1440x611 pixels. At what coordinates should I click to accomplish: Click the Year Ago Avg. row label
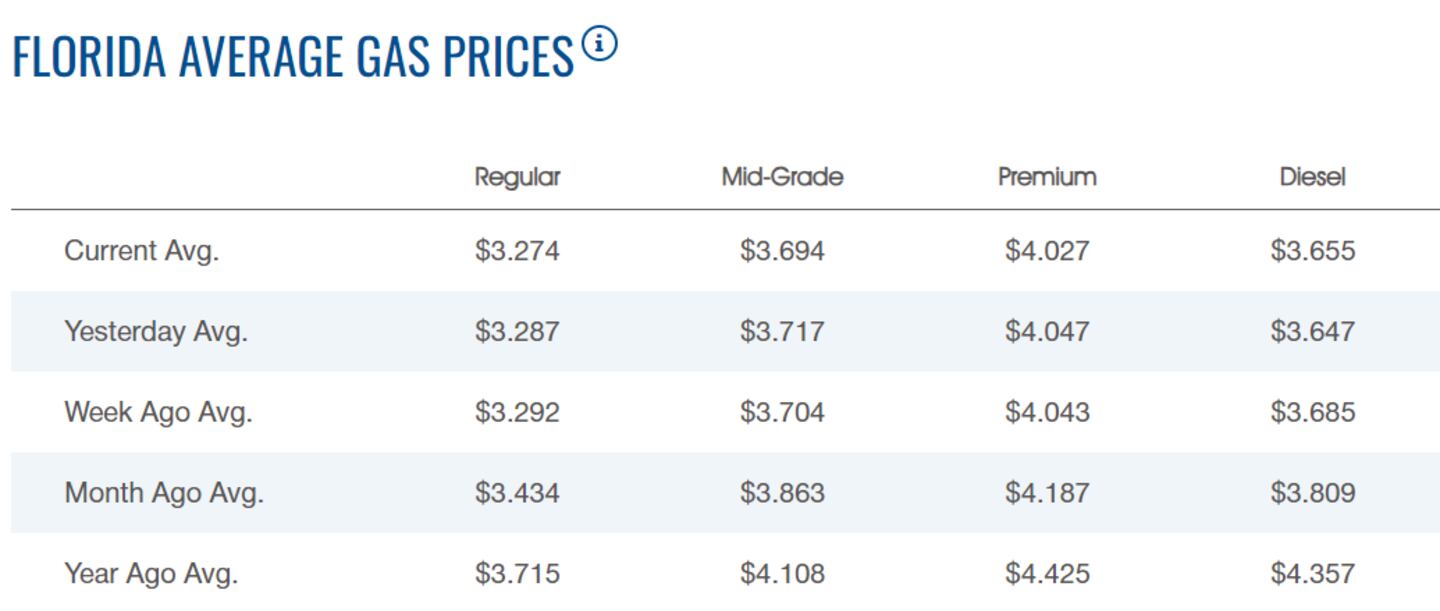pos(151,574)
